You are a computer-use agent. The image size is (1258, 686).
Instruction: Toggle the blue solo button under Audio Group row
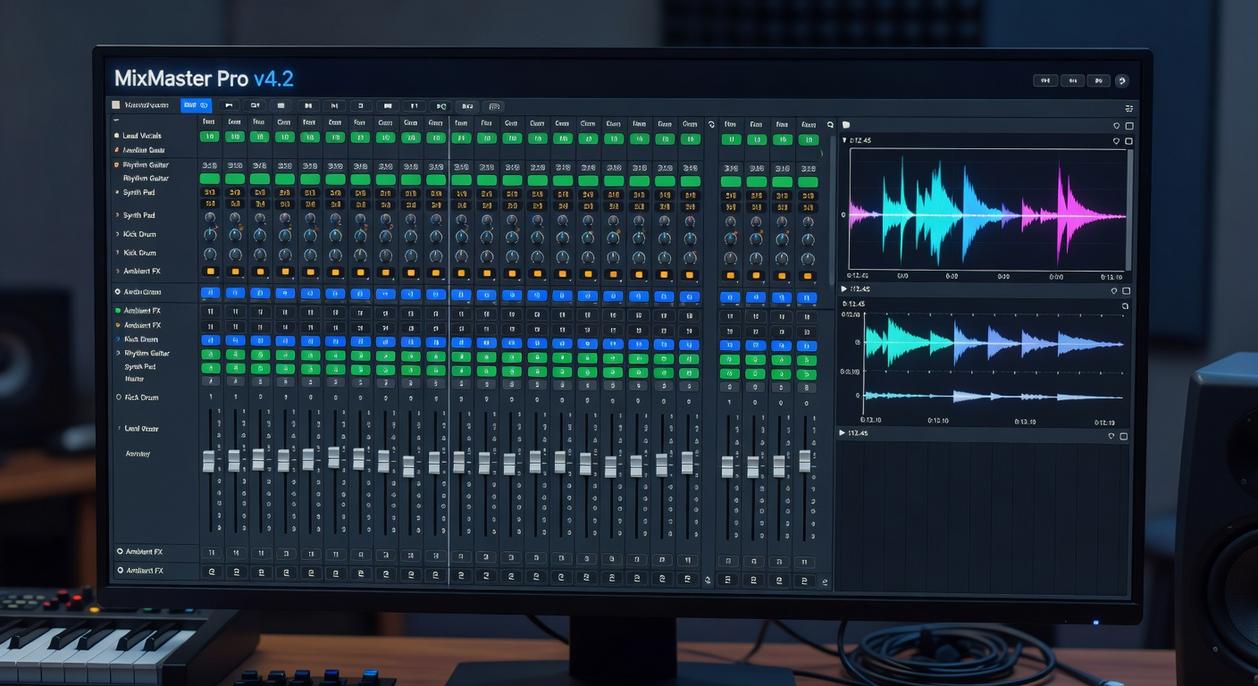click(x=209, y=295)
